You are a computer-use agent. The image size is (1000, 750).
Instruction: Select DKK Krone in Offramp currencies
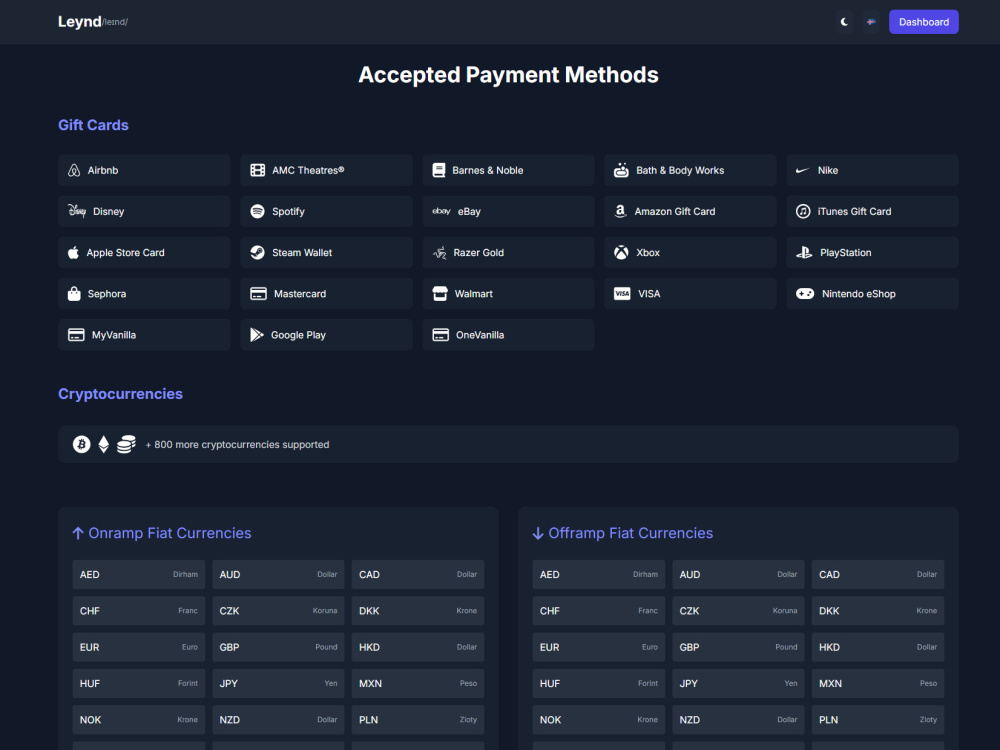coord(878,611)
